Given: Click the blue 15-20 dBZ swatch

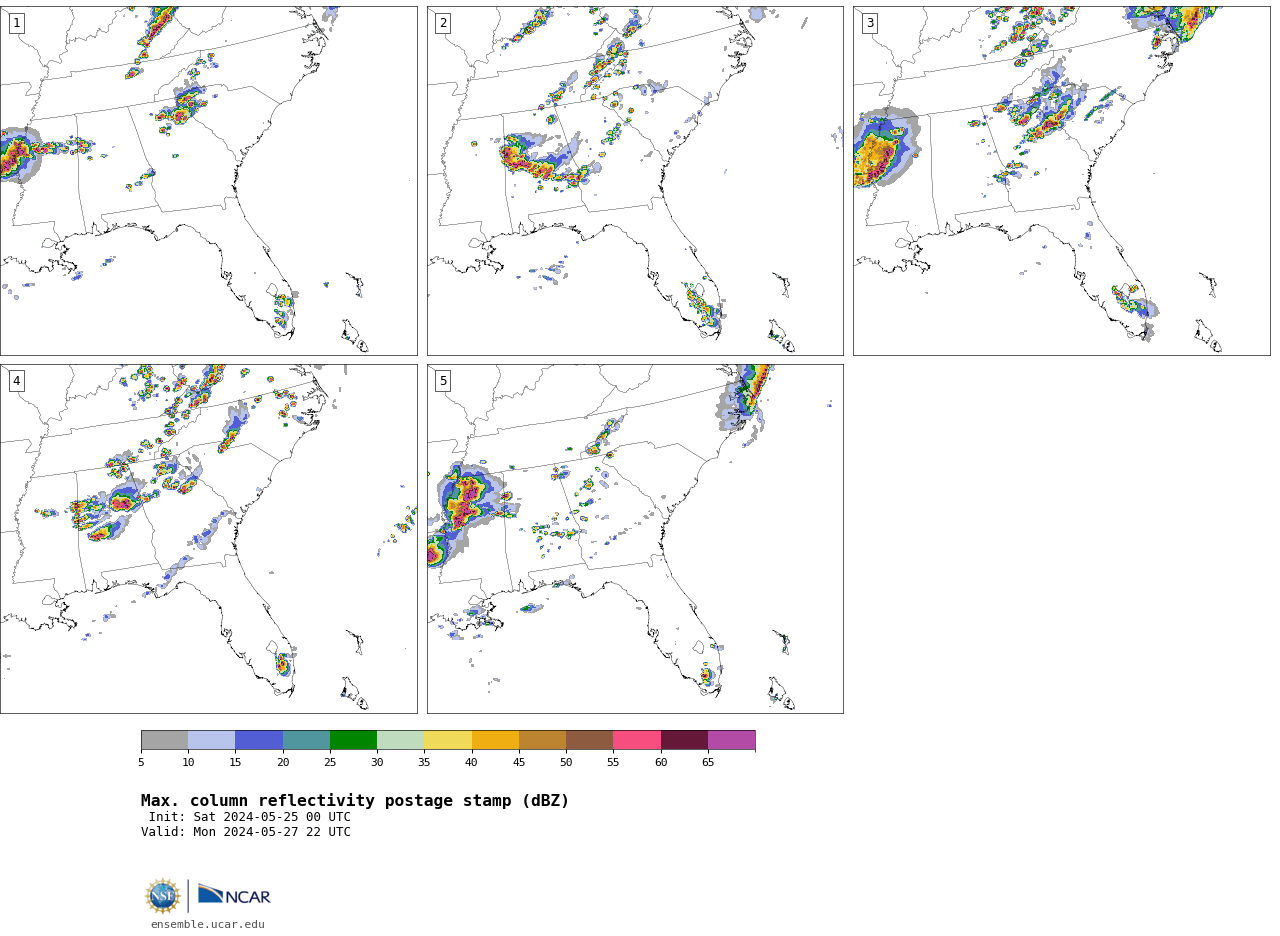Looking at the screenshot, I should [259, 740].
